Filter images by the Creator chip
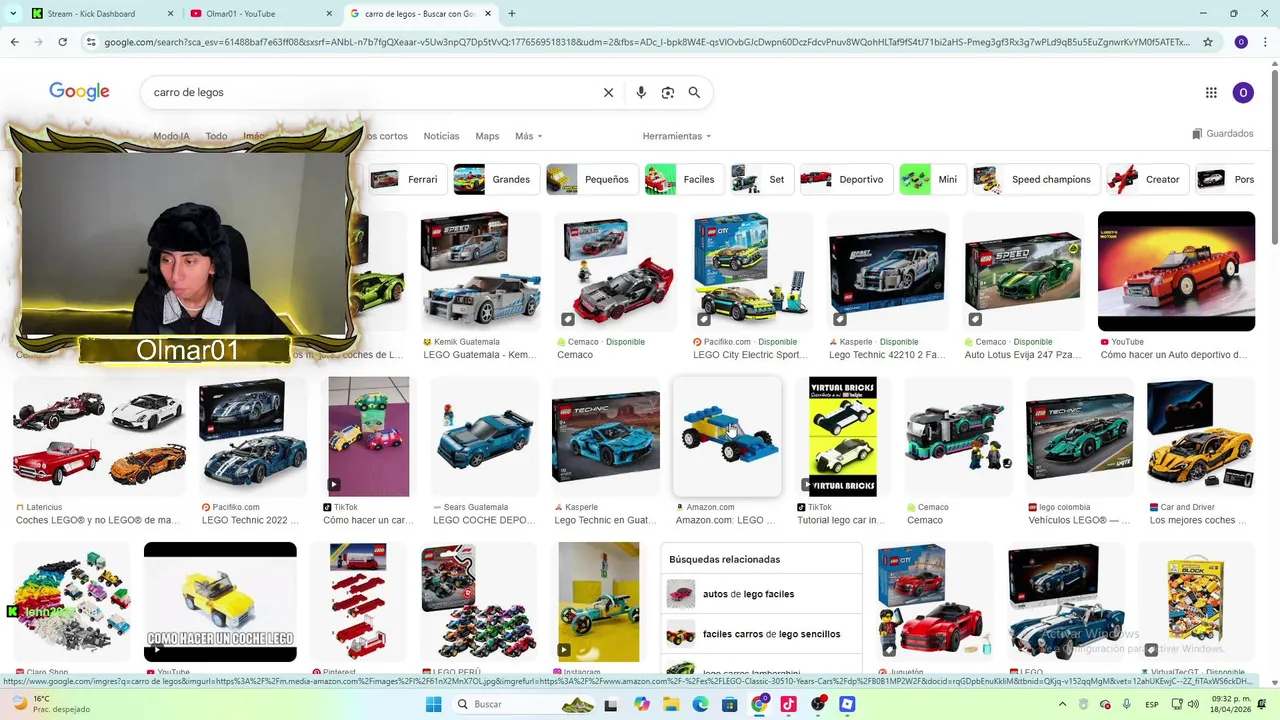Viewport: 1280px width, 720px height. pos(1148,179)
